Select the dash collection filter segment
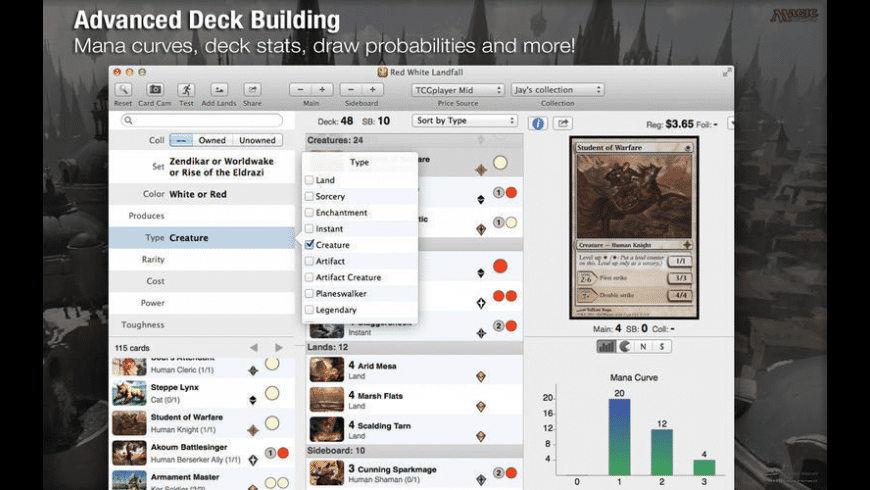This screenshot has width=870, height=490. (181, 140)
